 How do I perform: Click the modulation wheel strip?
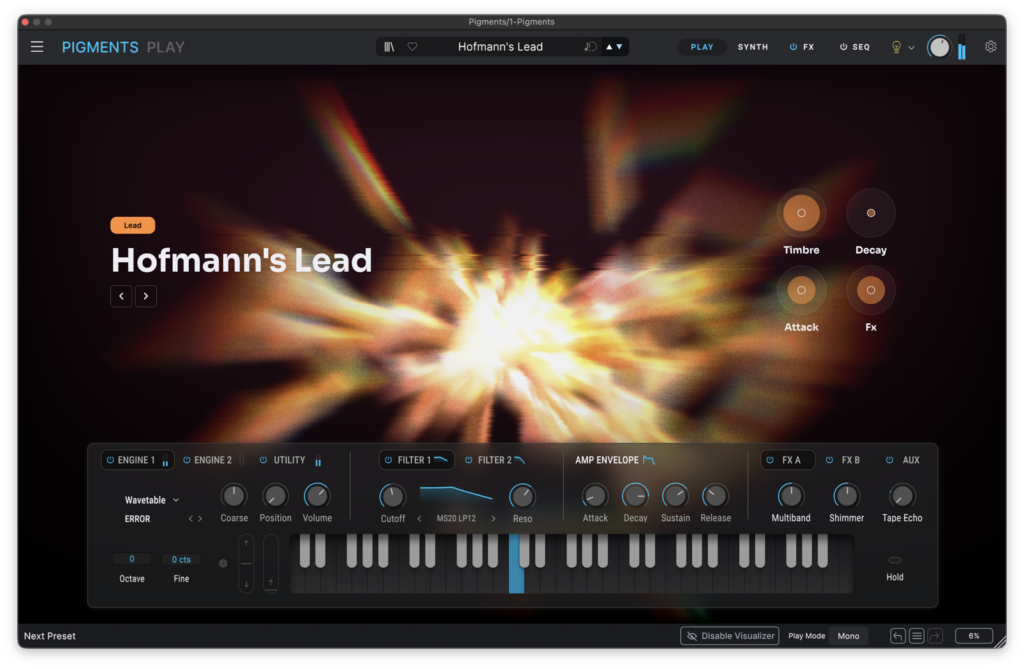pyautogui.click(x=271, y=563)
